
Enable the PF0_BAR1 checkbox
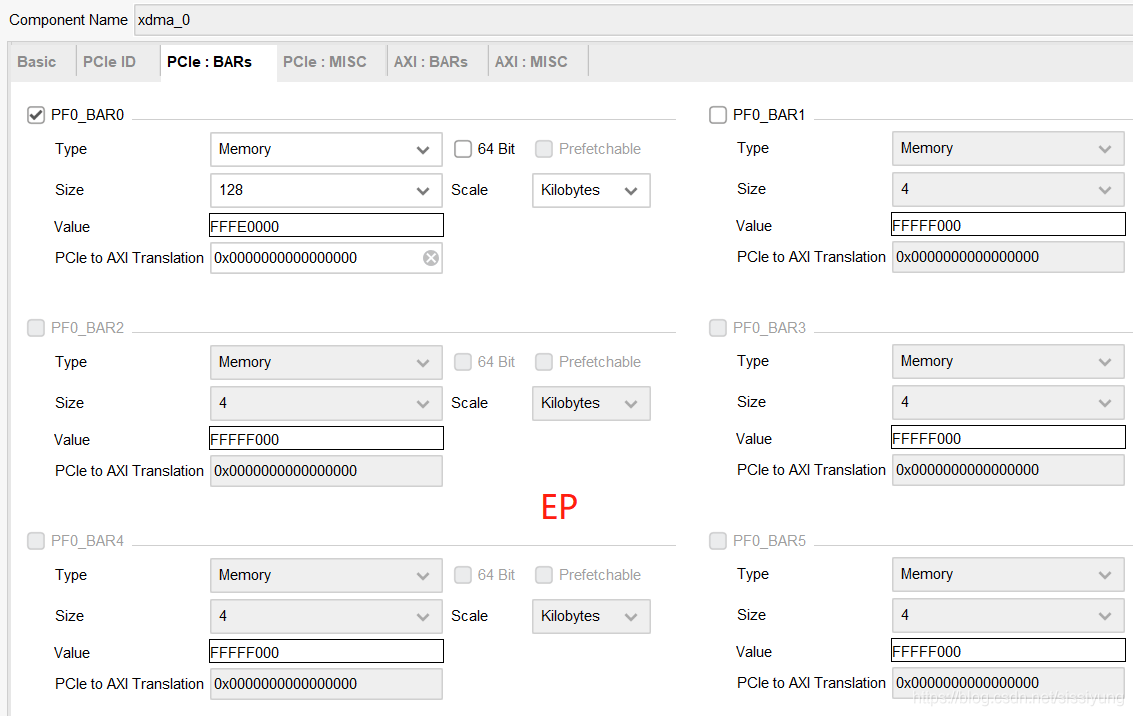(x=718, y=115)
